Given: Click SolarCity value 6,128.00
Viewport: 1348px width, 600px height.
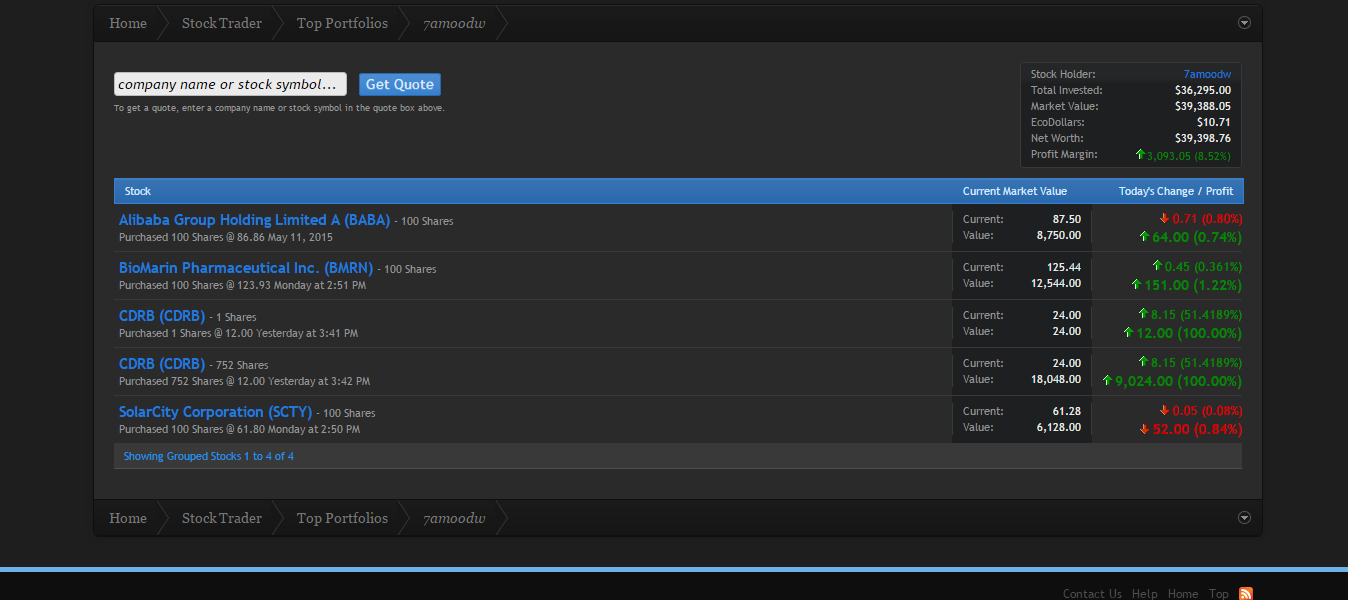Looking at the screenshot, I should (x=1058, y=427).
